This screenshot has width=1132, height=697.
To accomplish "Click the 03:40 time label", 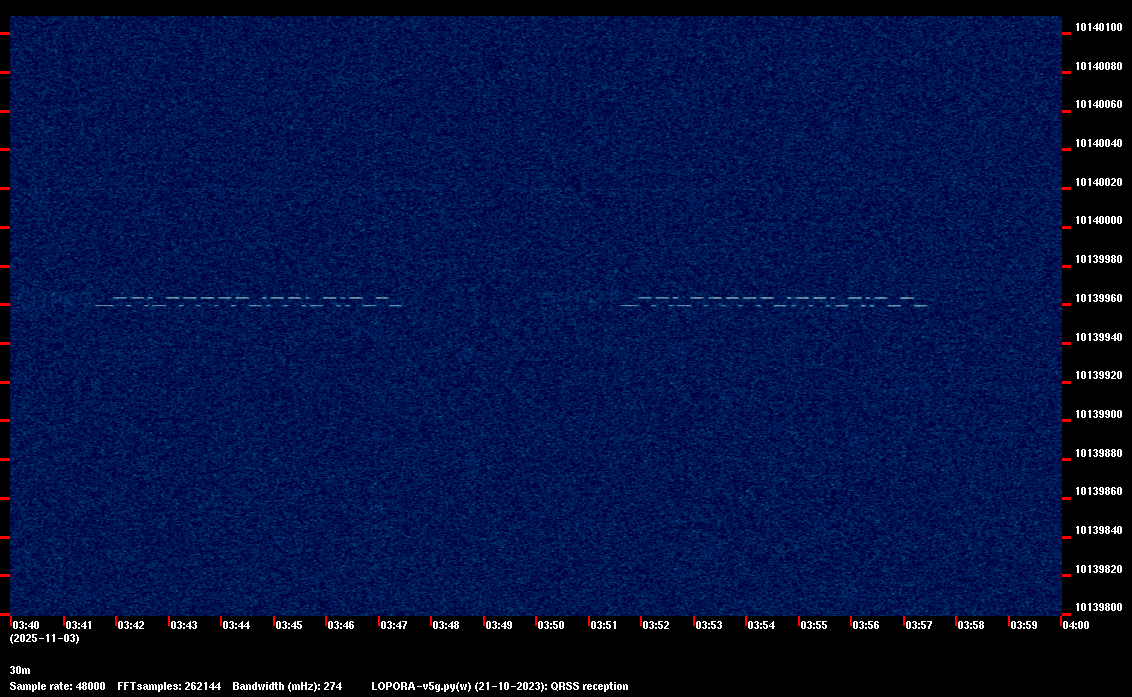I will click(26, 625).
